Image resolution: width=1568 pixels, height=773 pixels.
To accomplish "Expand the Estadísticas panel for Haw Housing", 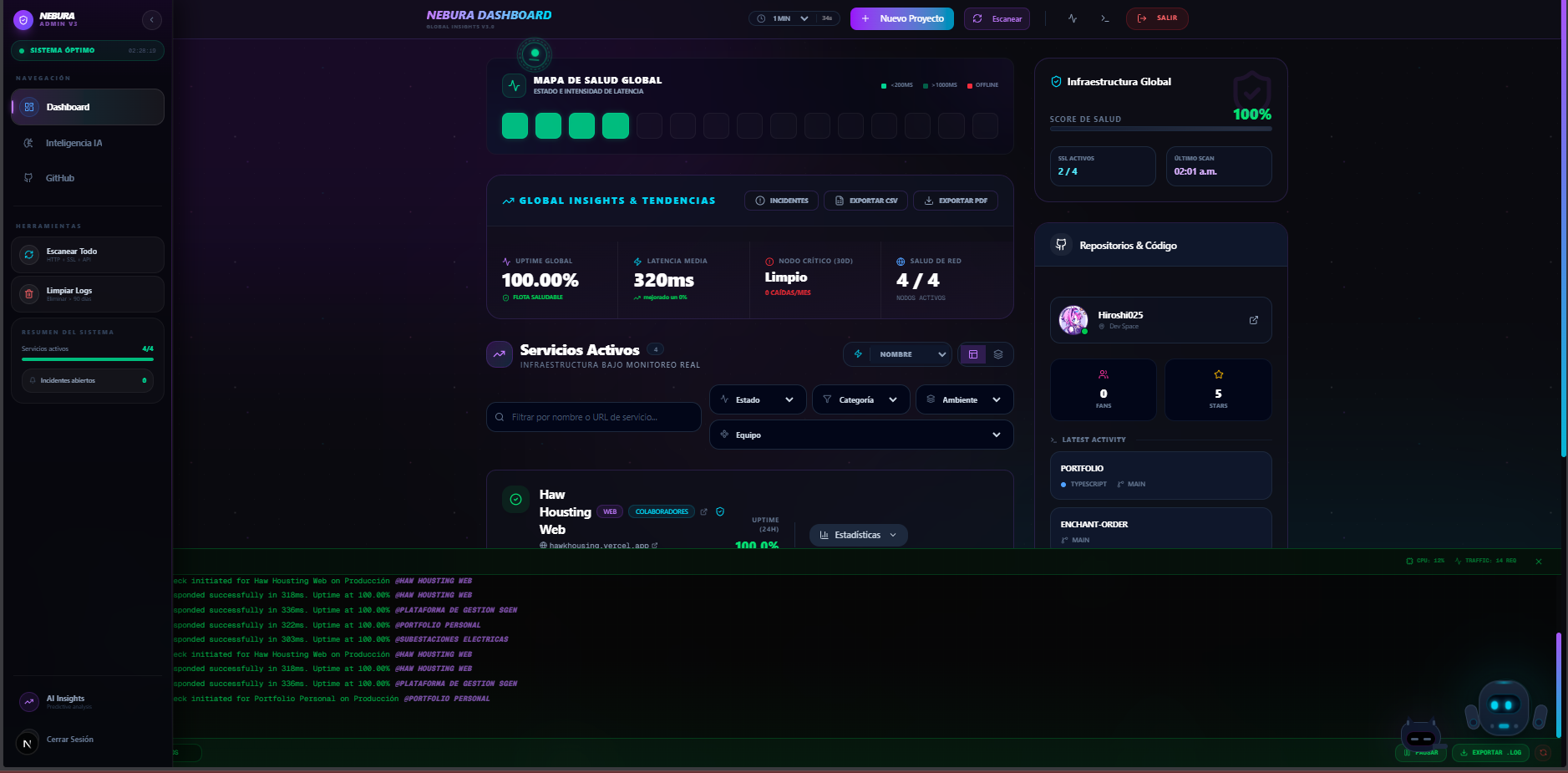I will point(858,535).
